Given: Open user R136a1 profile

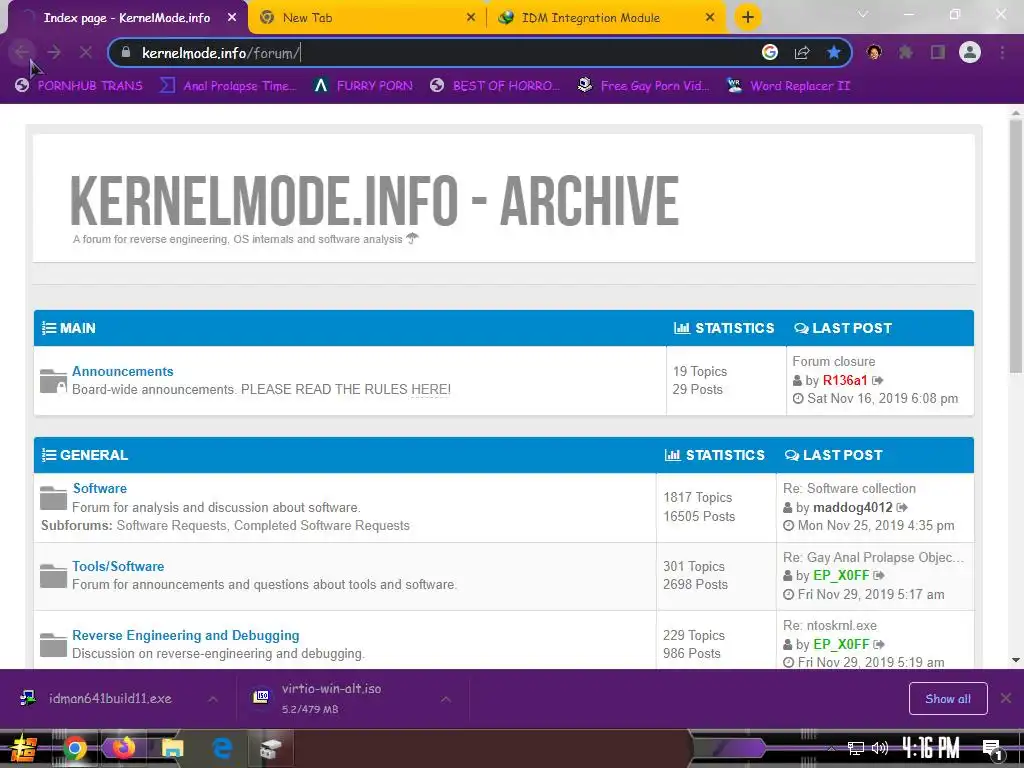Looking at the screenshot, I should tap(845, 380).
